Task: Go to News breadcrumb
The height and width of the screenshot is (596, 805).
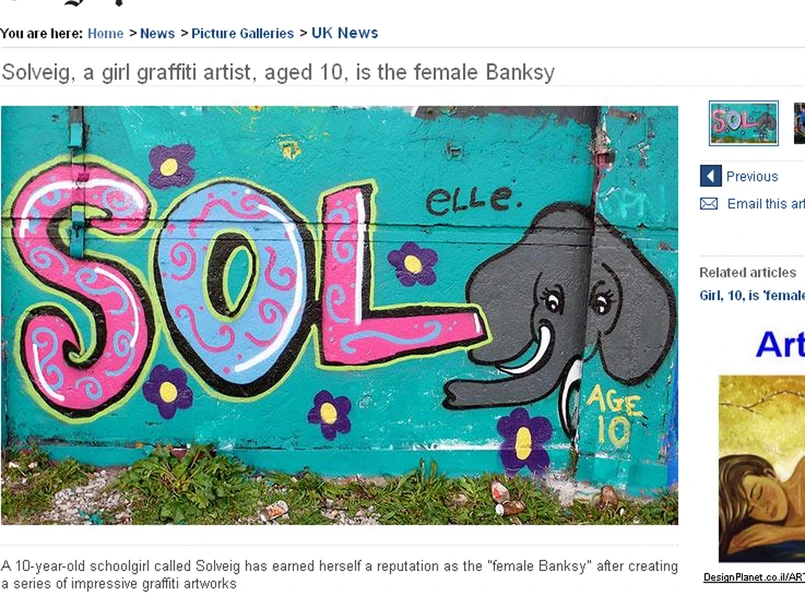Action: [x=157, y=33]
